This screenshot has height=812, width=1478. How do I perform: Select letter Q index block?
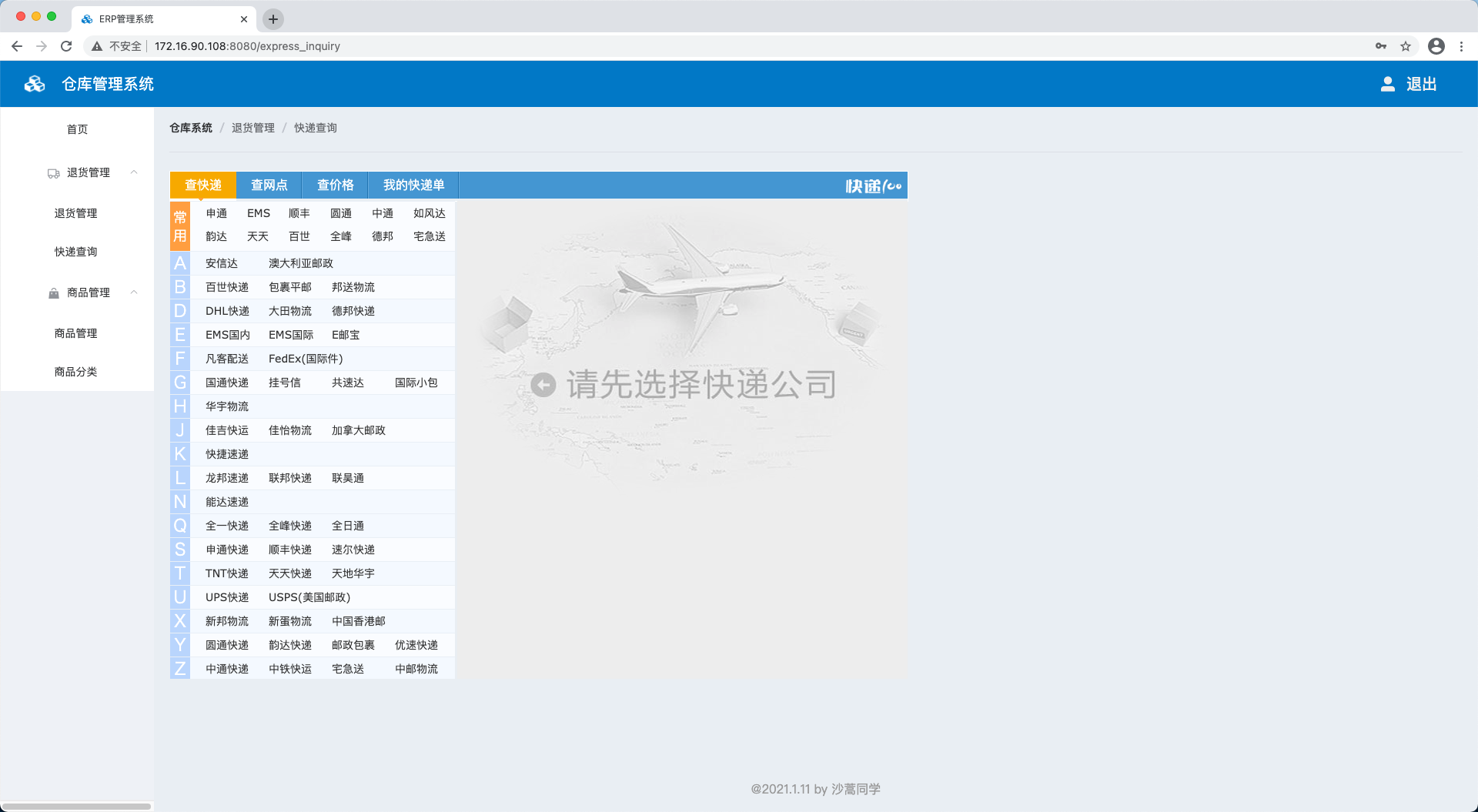(179, 526)
